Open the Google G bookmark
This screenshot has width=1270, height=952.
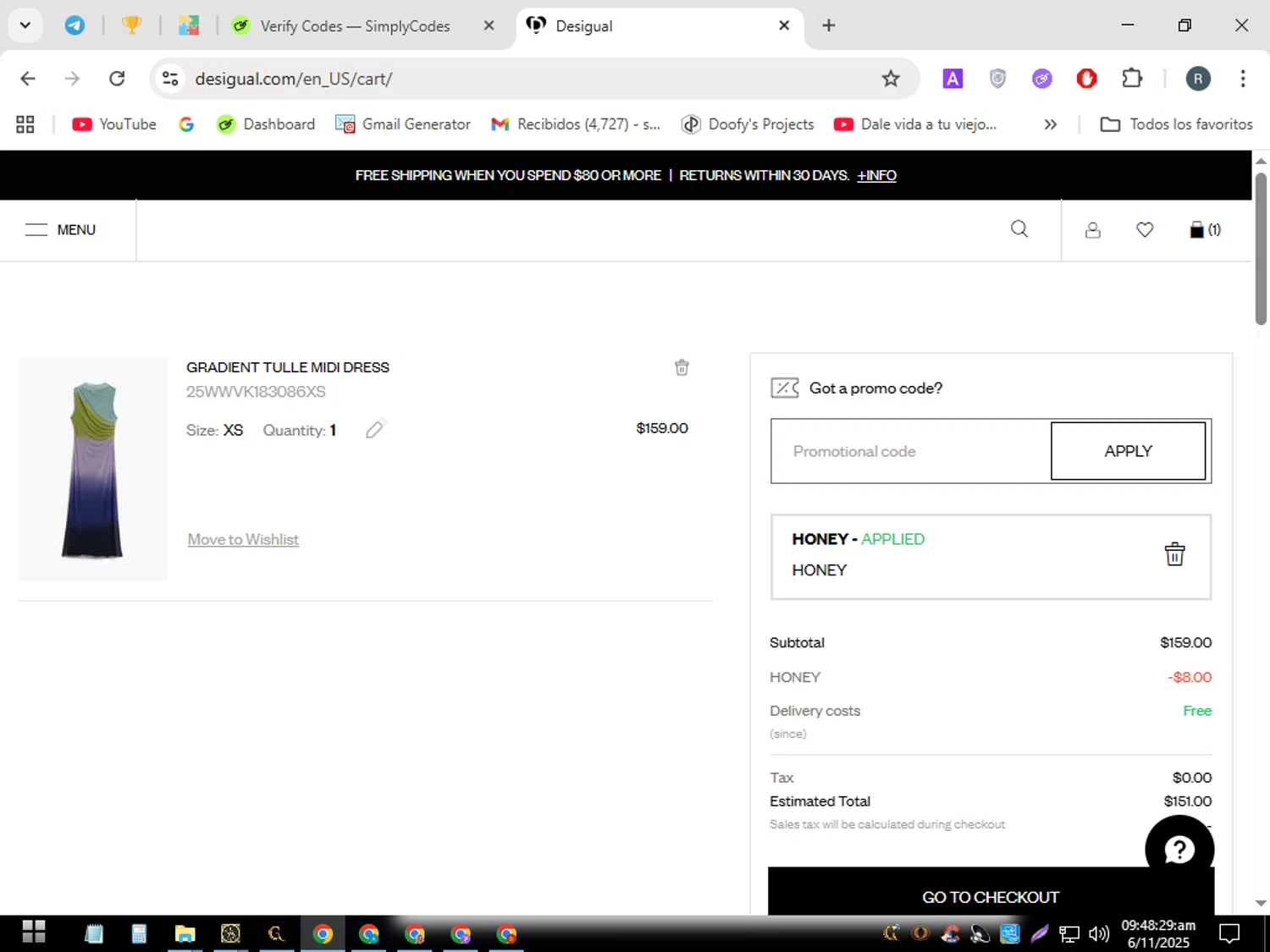pos(186,124)
